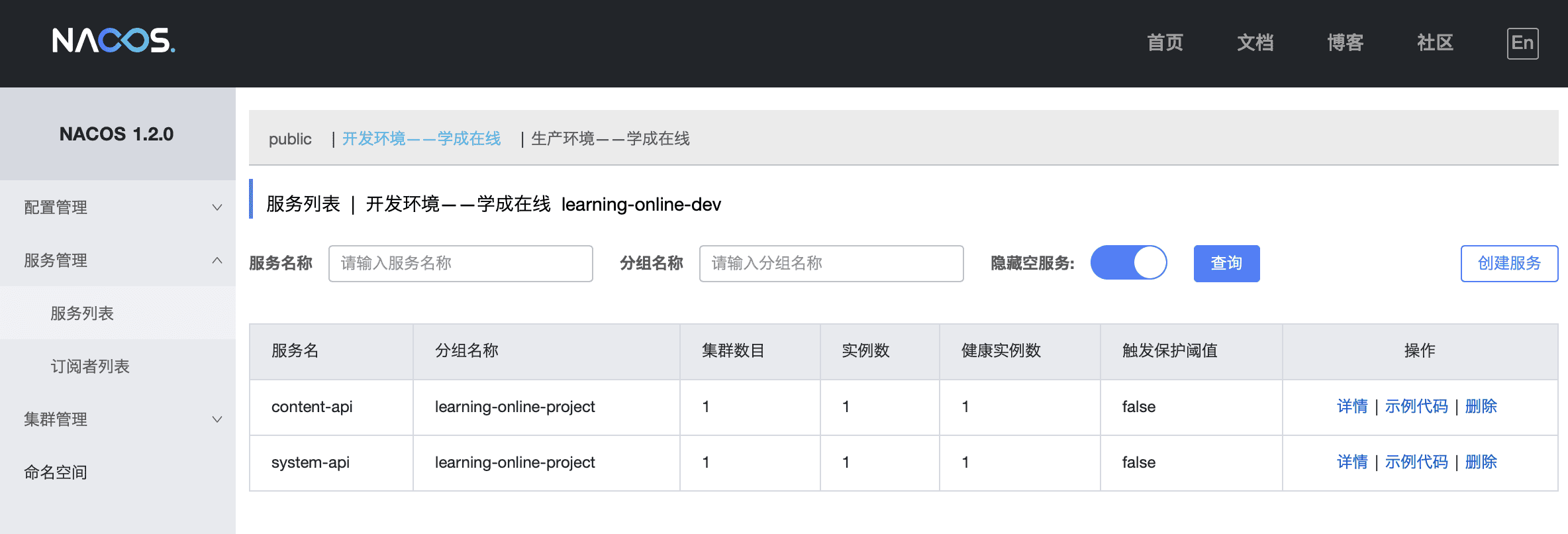
Task: Expand the 配置管理 menu chevron
Action: coord(217,207)
